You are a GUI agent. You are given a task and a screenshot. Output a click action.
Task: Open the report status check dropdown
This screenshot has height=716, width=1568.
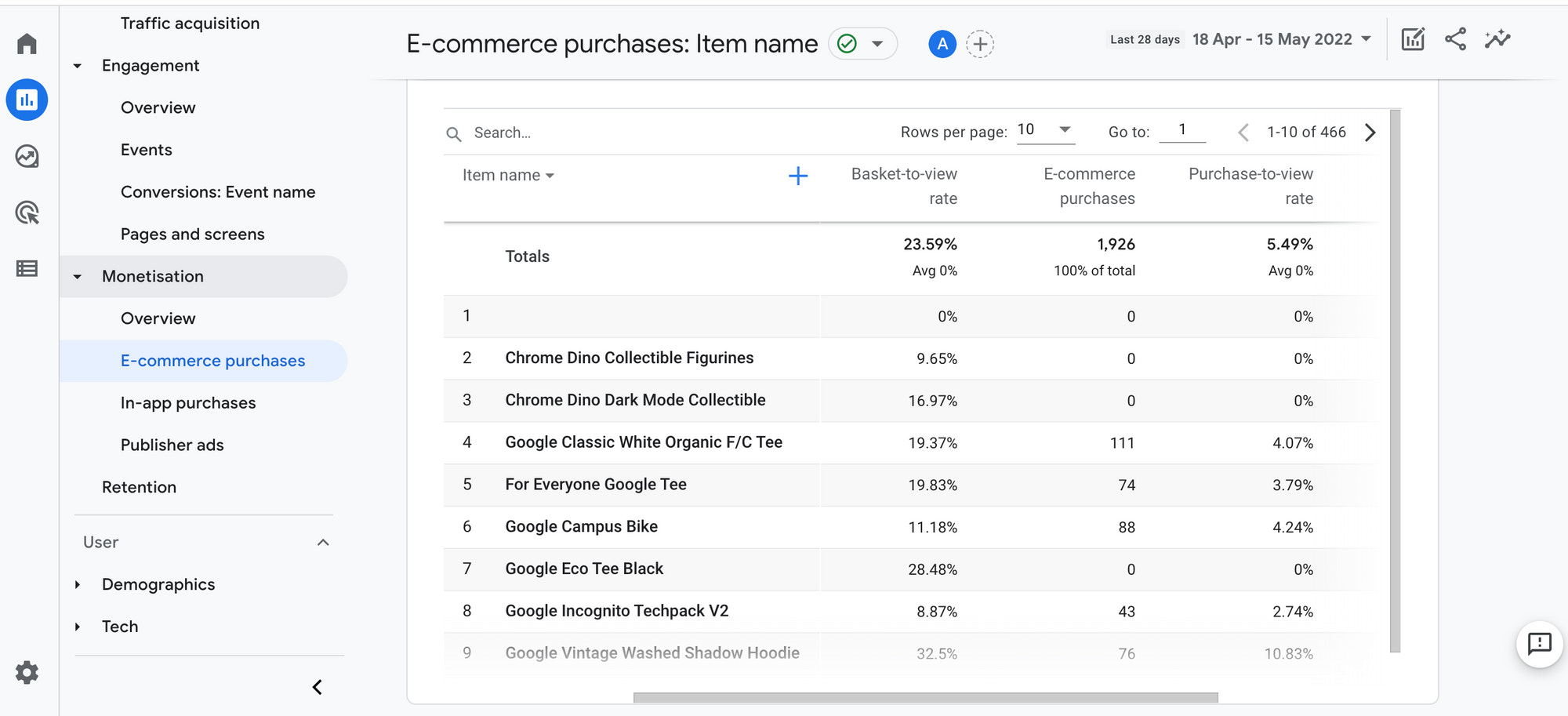[x=862, y=44]
